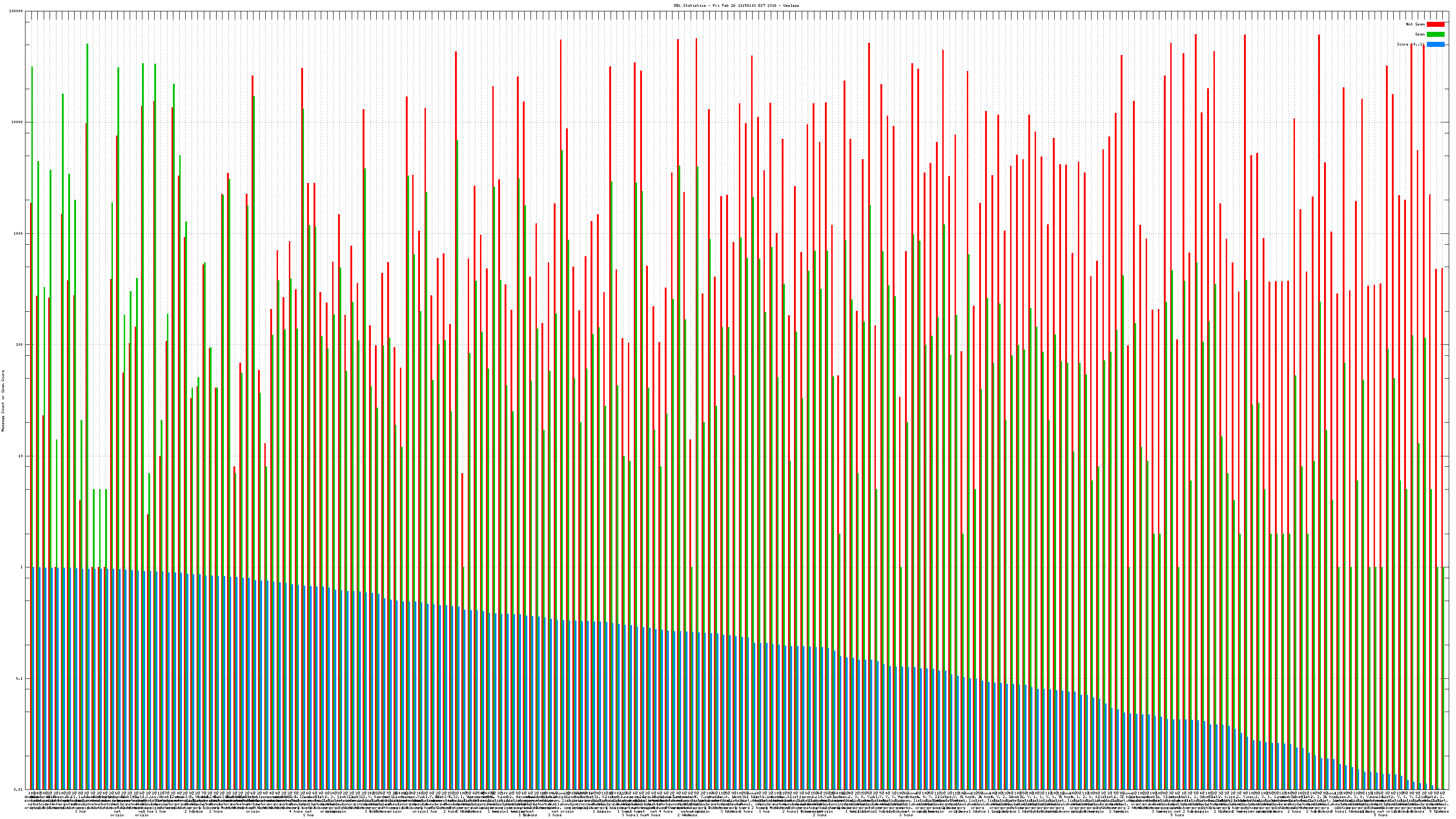Image resolution: width=1456 pixels, height=819 pixels.
Task: Click the blue Score legend swatch
Action: tap(1435, 44)
